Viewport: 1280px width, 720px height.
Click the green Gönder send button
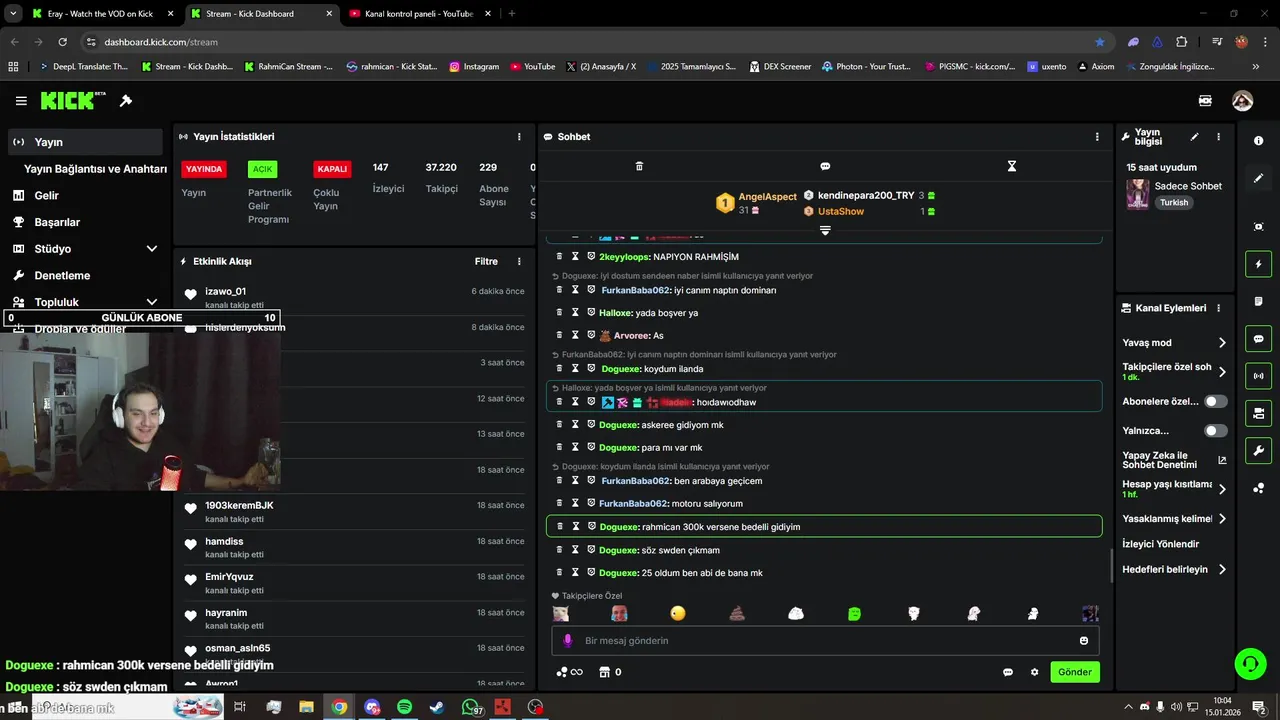pos(1075,672)
